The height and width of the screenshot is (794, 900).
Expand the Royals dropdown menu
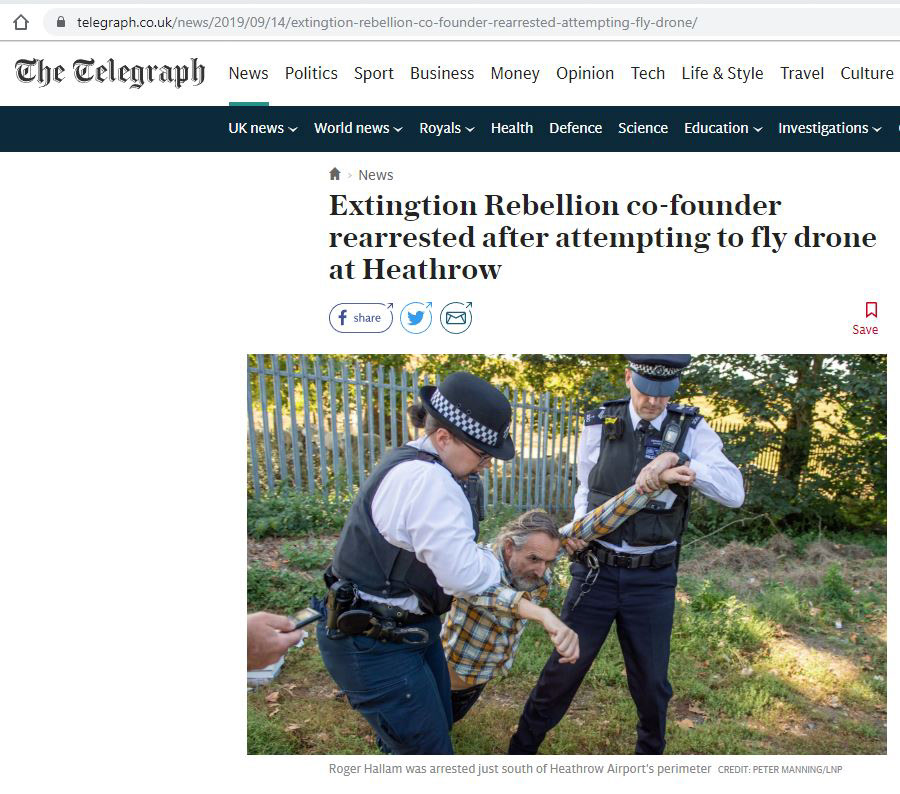pos(447,128)
